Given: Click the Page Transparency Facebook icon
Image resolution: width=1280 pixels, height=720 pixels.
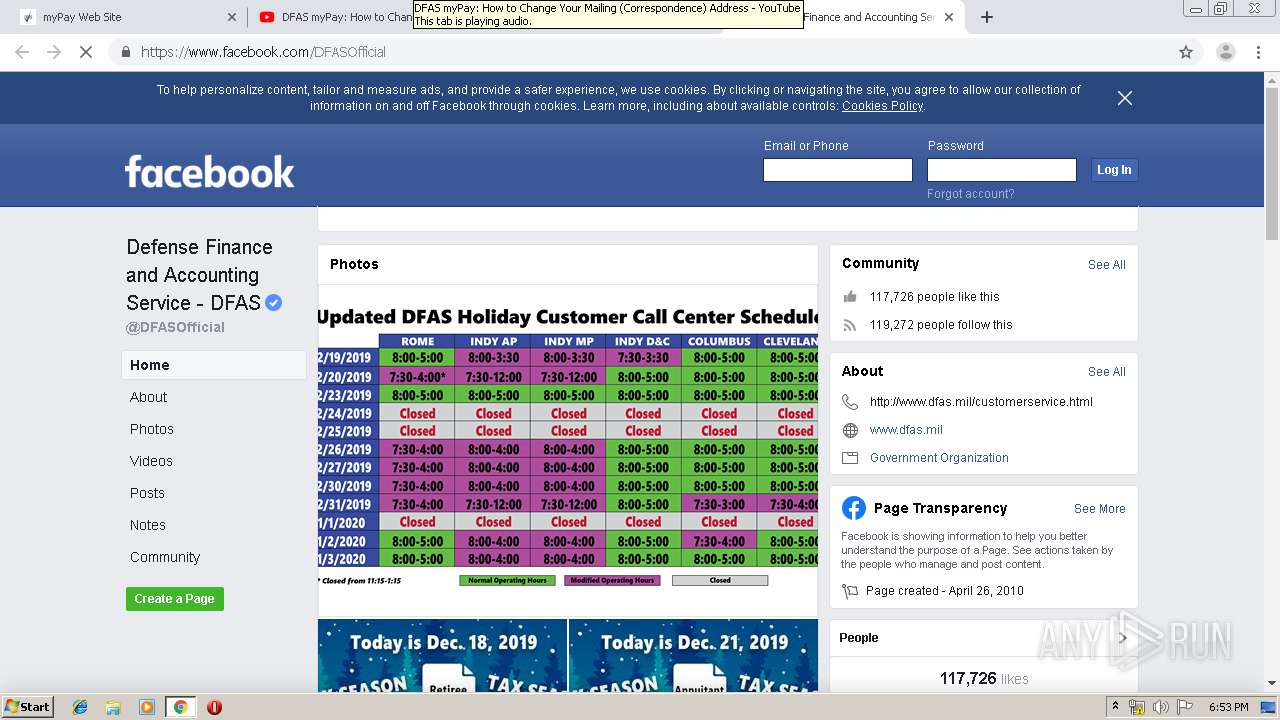Looking at the screenshot, I should pos(853,508).
